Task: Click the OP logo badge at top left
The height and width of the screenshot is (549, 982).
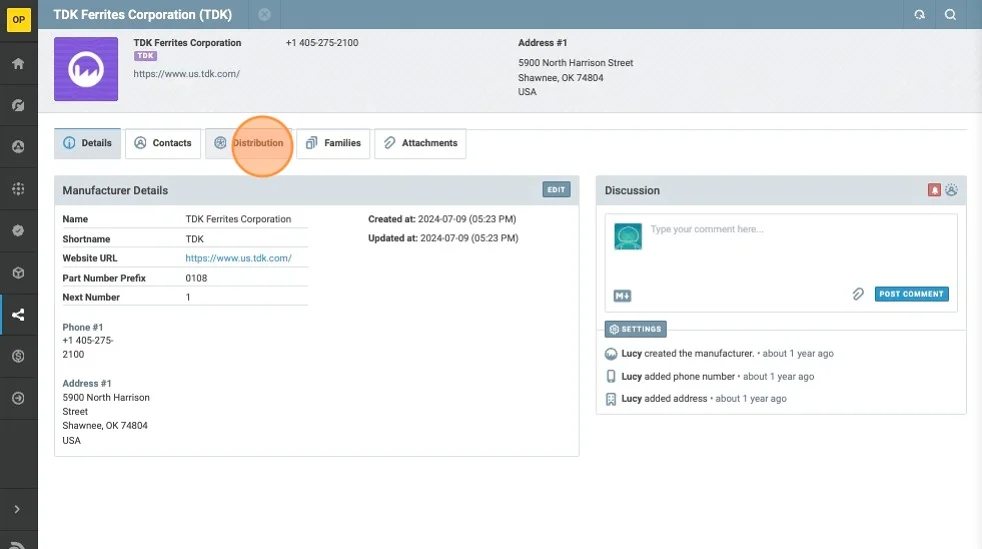Action: pos(18,20)
